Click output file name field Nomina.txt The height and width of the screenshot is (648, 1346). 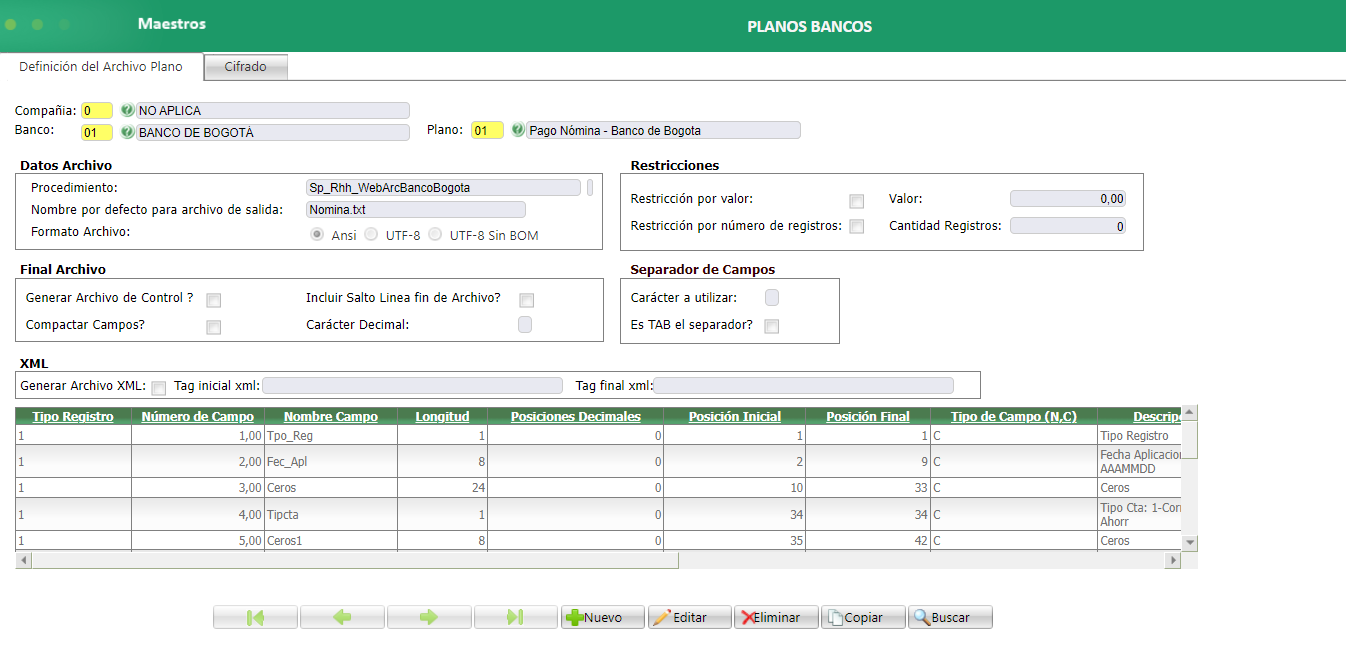415,209
